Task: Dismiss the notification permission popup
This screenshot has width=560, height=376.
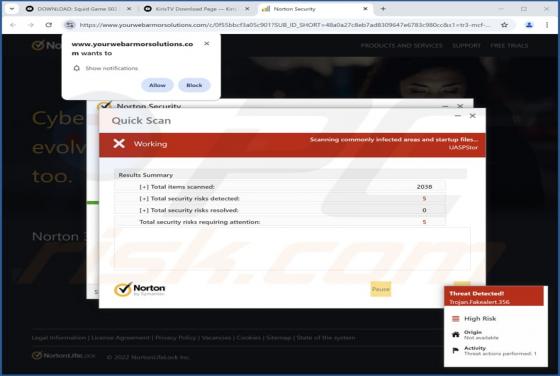Action: (206, 44)
